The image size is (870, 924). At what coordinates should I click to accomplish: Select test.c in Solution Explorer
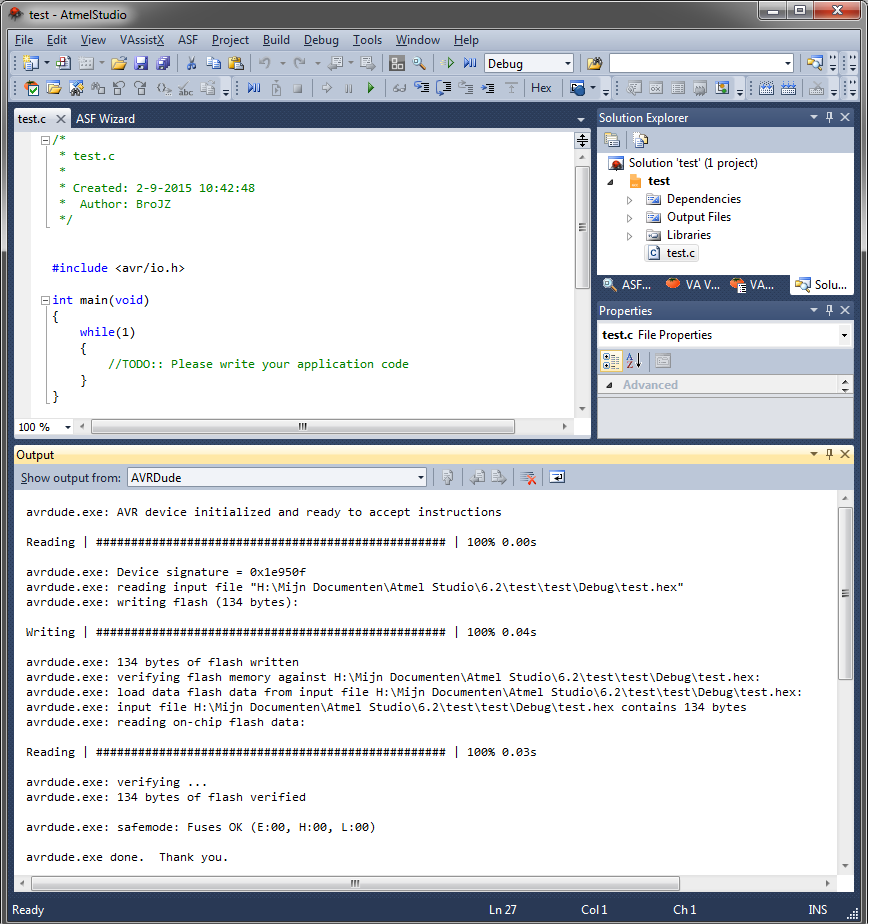click(x=680, y=253)
